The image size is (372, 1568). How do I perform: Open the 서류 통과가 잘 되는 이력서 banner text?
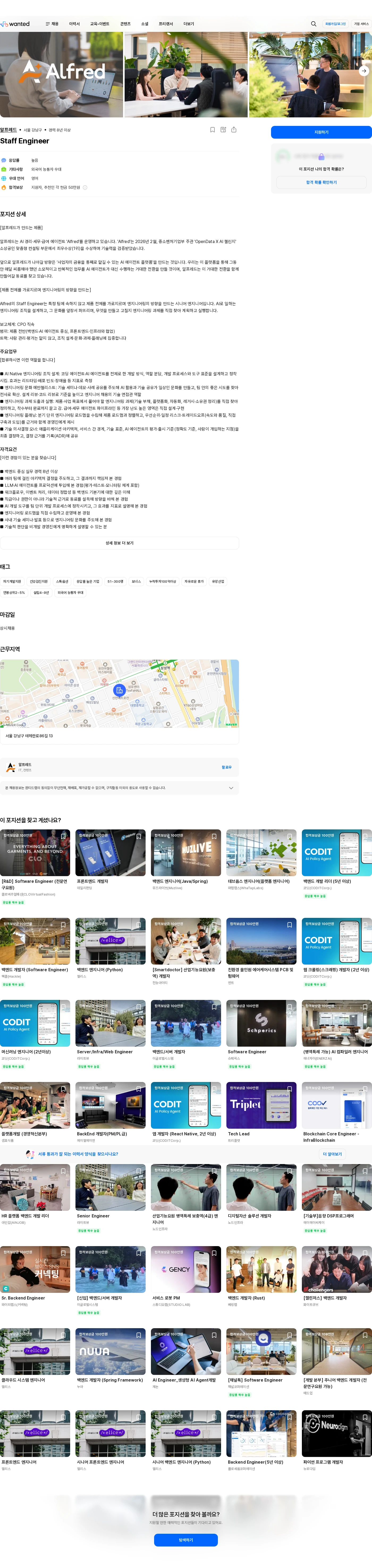78,1154
